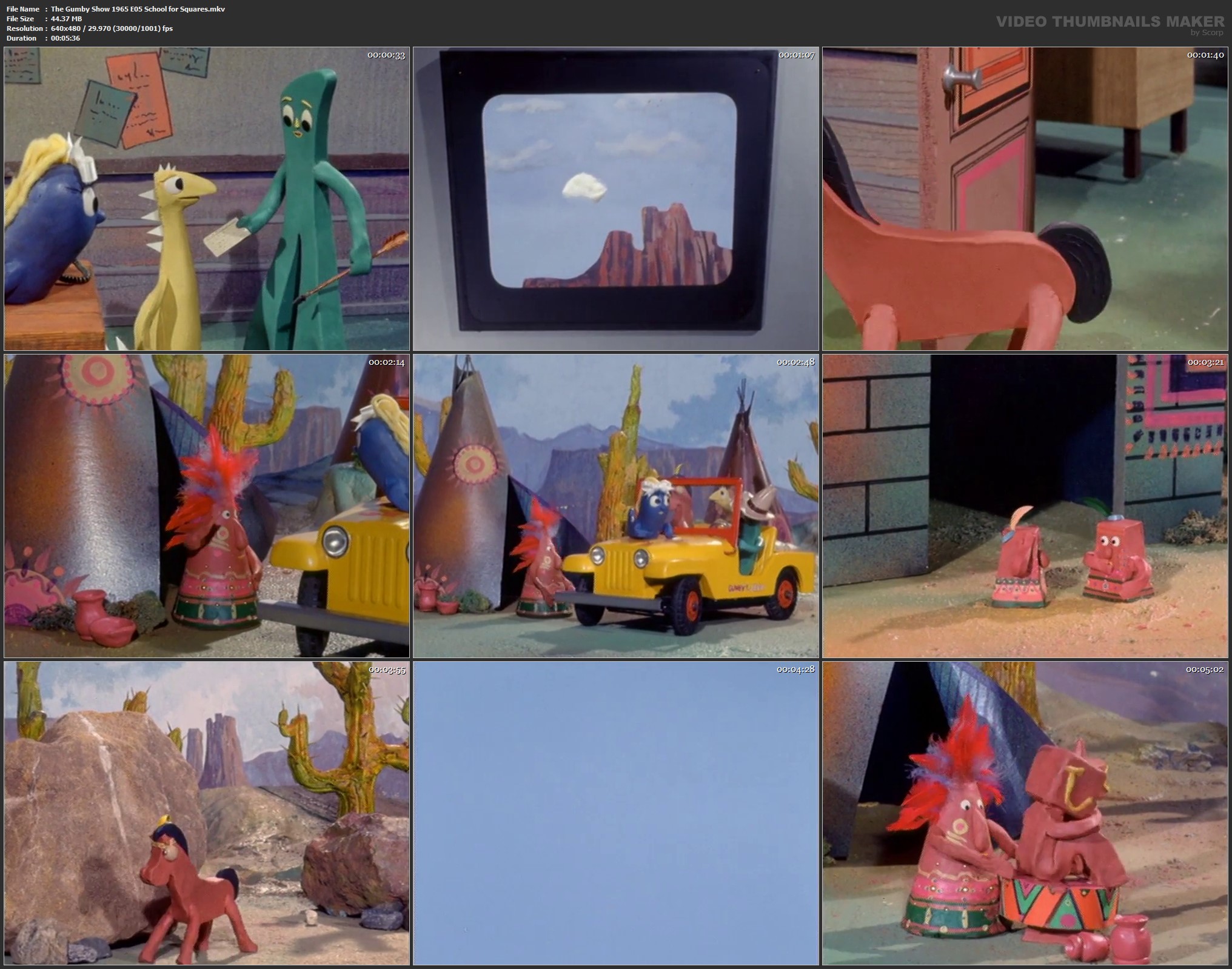Click the timestamp '00:04:28' label

pos(796,670)
